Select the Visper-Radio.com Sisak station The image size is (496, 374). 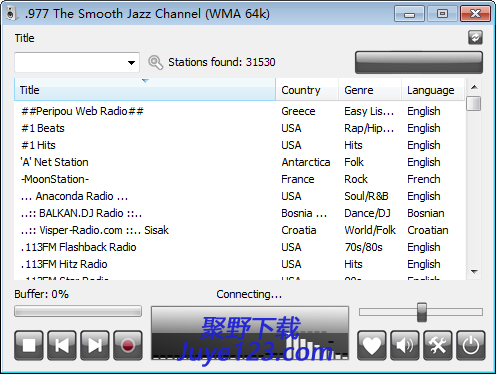tap(239, 230)
